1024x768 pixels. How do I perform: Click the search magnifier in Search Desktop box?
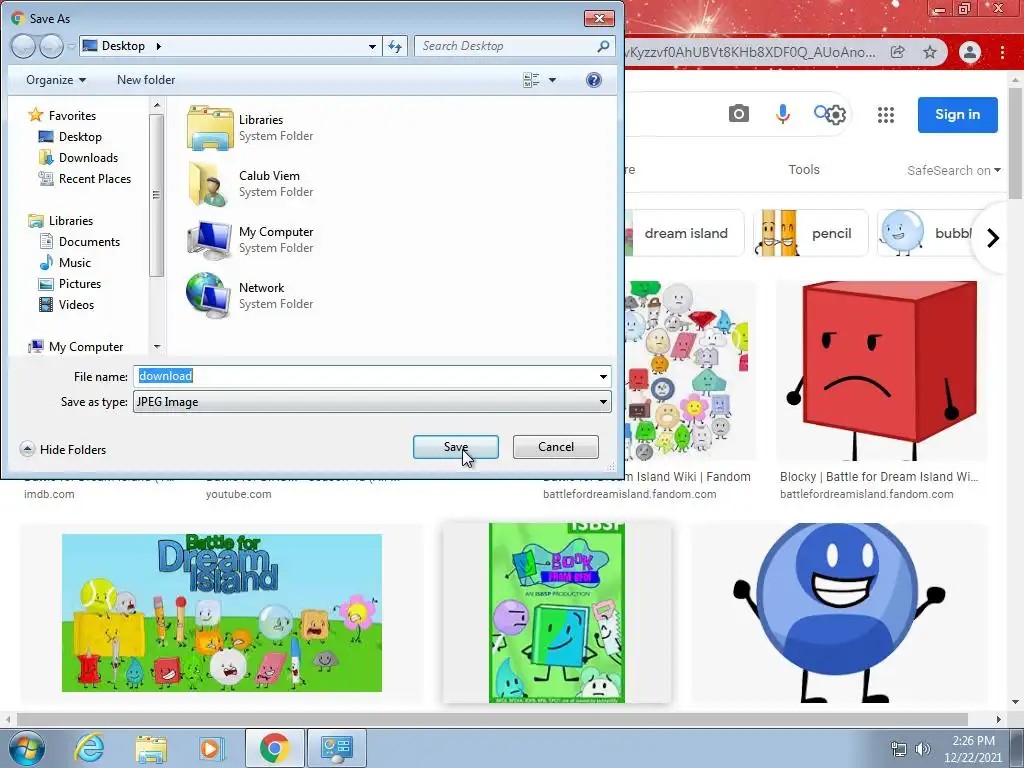click(x=603, y=46)
